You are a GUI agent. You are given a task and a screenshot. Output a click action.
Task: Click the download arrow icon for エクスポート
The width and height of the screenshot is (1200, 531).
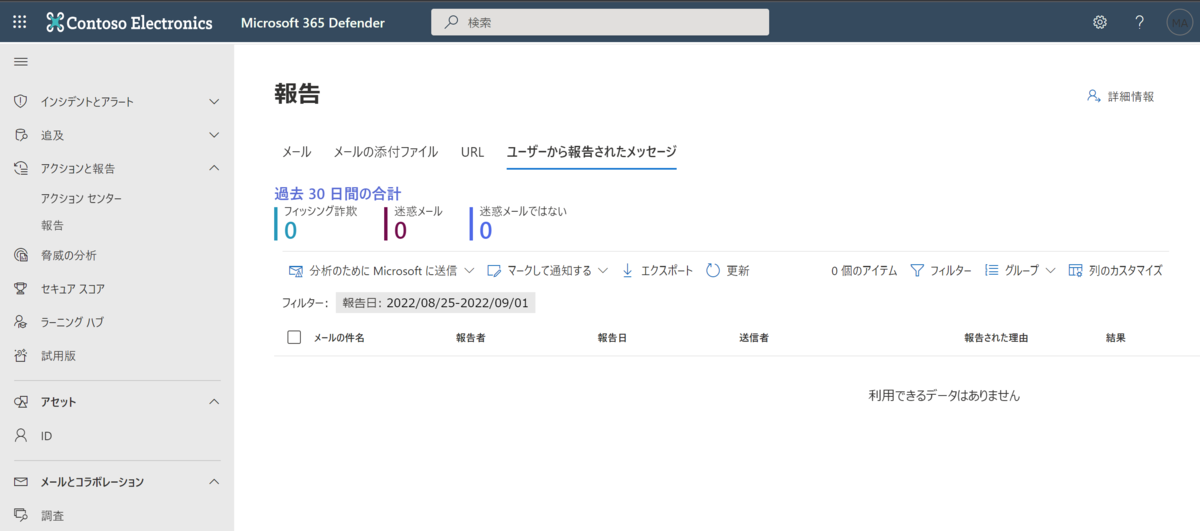(x=628, y=270)
